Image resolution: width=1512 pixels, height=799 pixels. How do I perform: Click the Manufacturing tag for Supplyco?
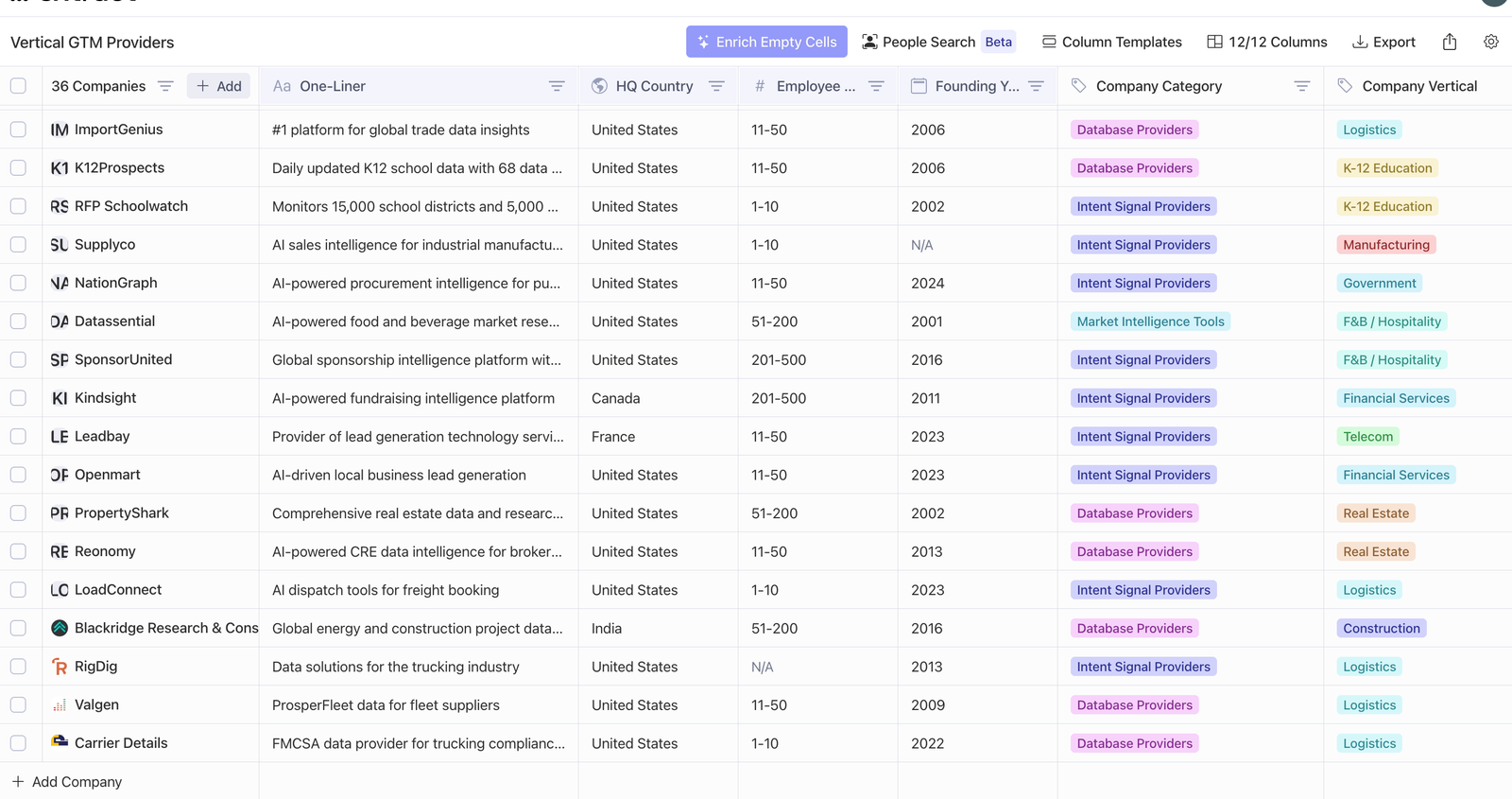coord(1385,245)
